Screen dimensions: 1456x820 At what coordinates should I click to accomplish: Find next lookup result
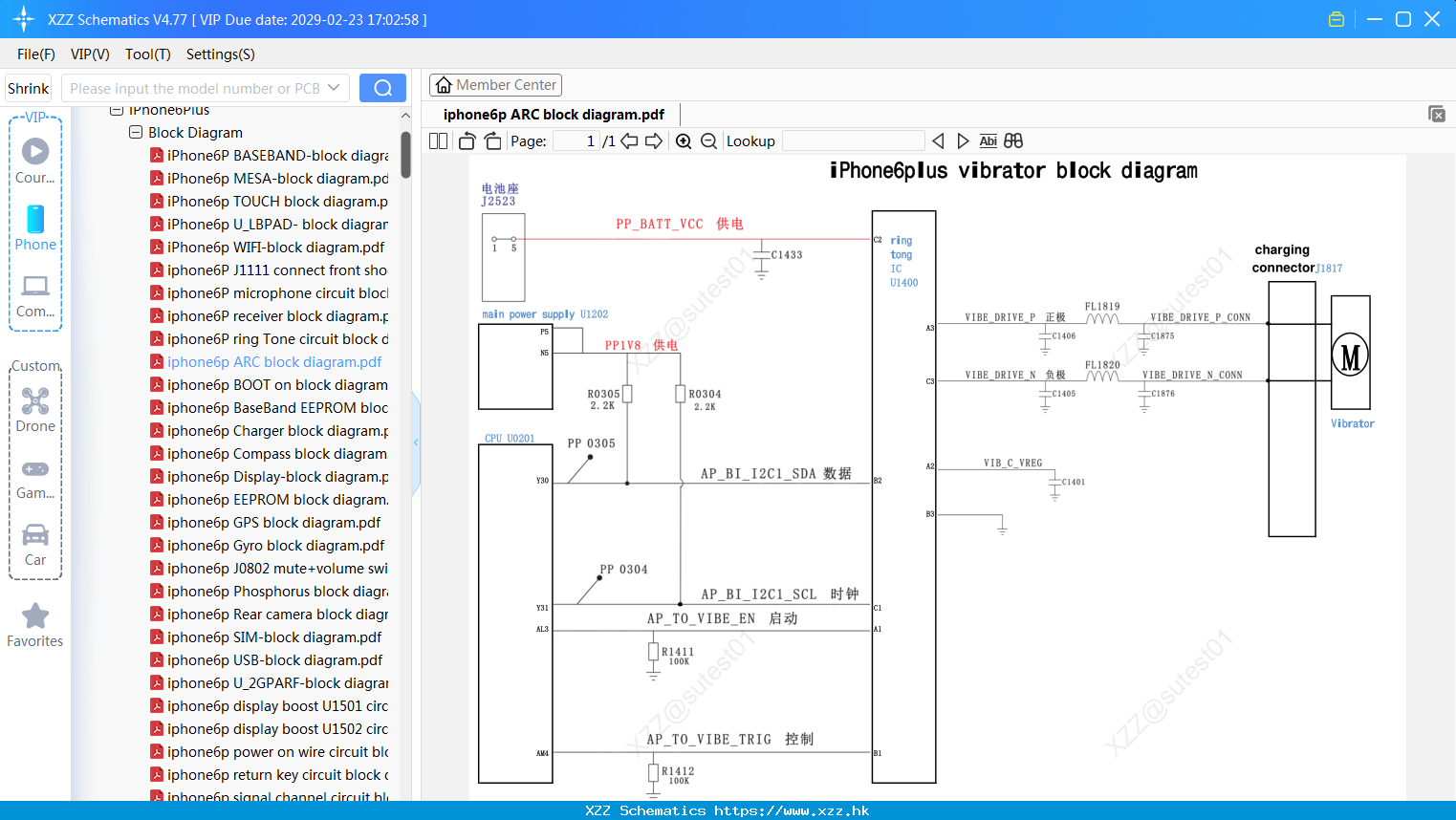963,140
